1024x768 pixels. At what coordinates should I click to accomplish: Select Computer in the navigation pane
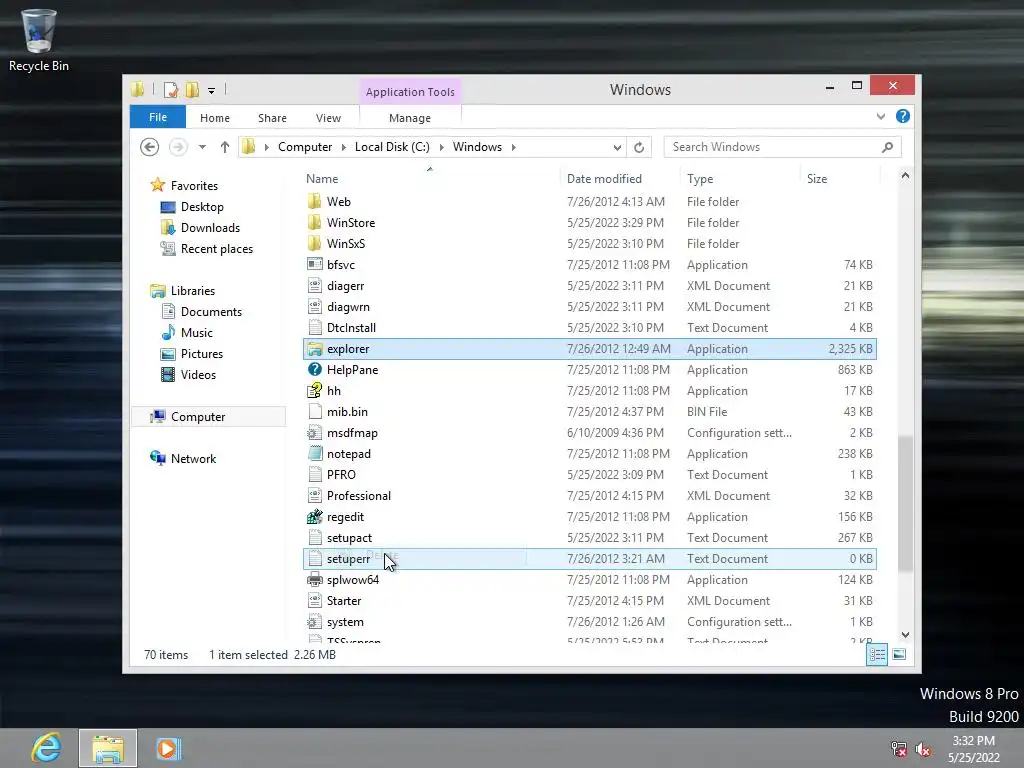(209, 417)
